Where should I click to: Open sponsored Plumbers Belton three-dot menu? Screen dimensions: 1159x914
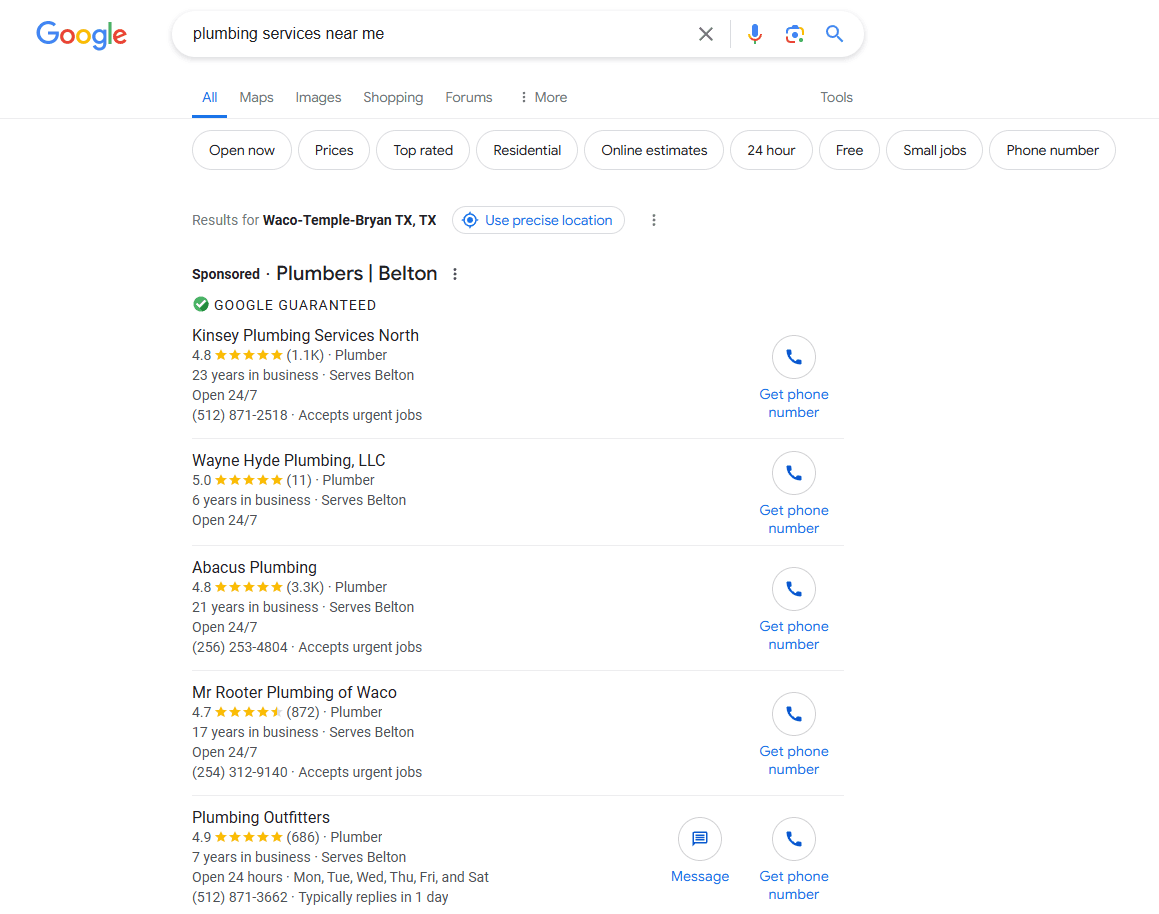click(455, 274)
